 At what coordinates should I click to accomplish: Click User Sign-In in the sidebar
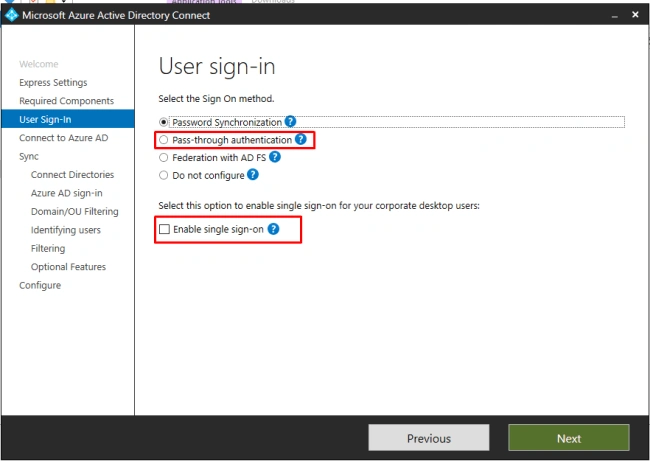tap(68, 119)
